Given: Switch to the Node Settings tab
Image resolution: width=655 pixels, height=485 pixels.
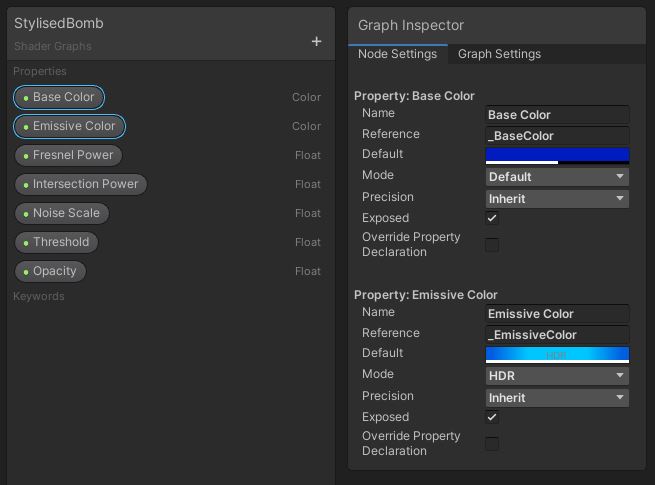Looking at the screenshot, I should (x=397, y=54).
